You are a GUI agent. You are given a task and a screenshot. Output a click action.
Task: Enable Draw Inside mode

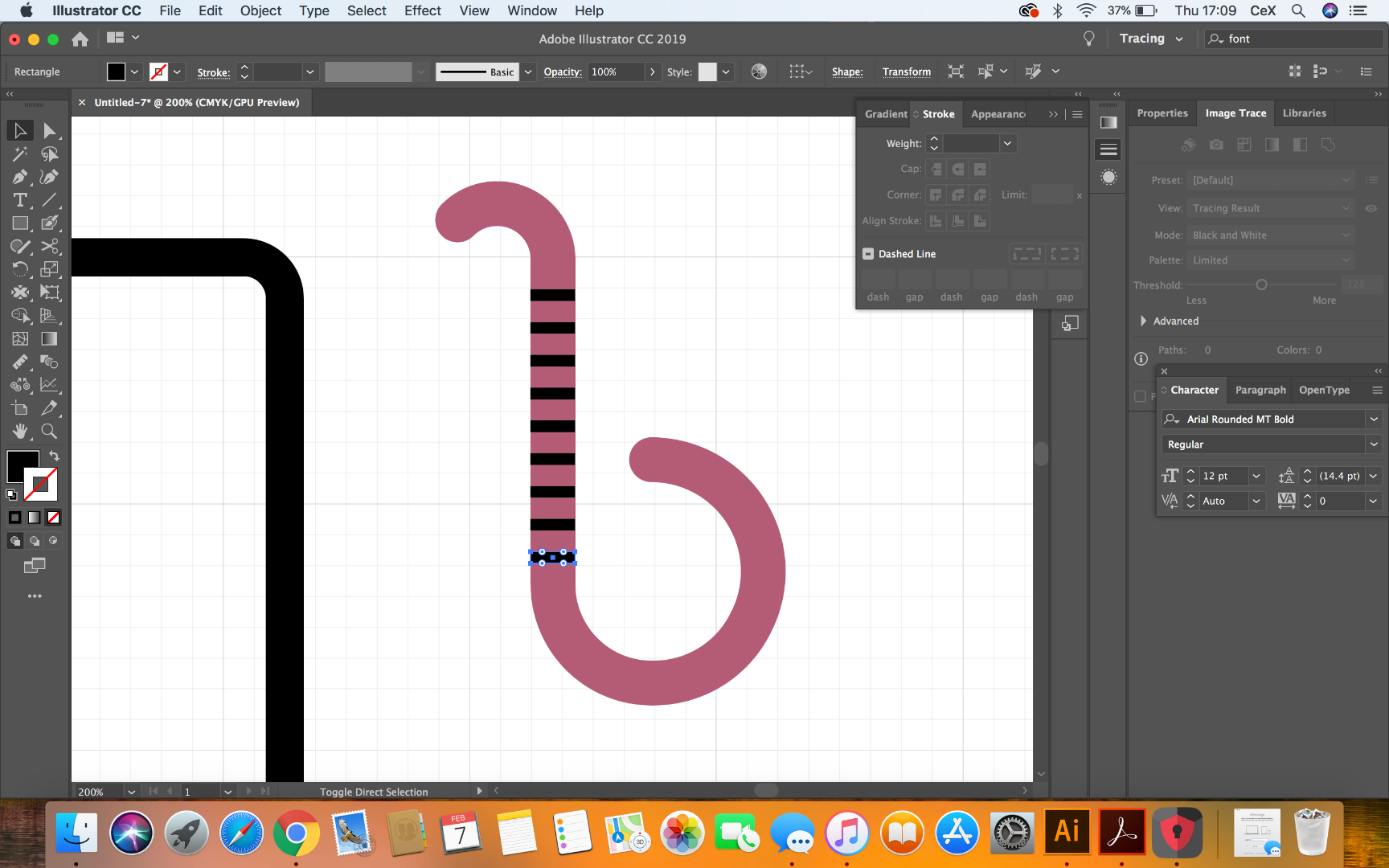(53, 541)
